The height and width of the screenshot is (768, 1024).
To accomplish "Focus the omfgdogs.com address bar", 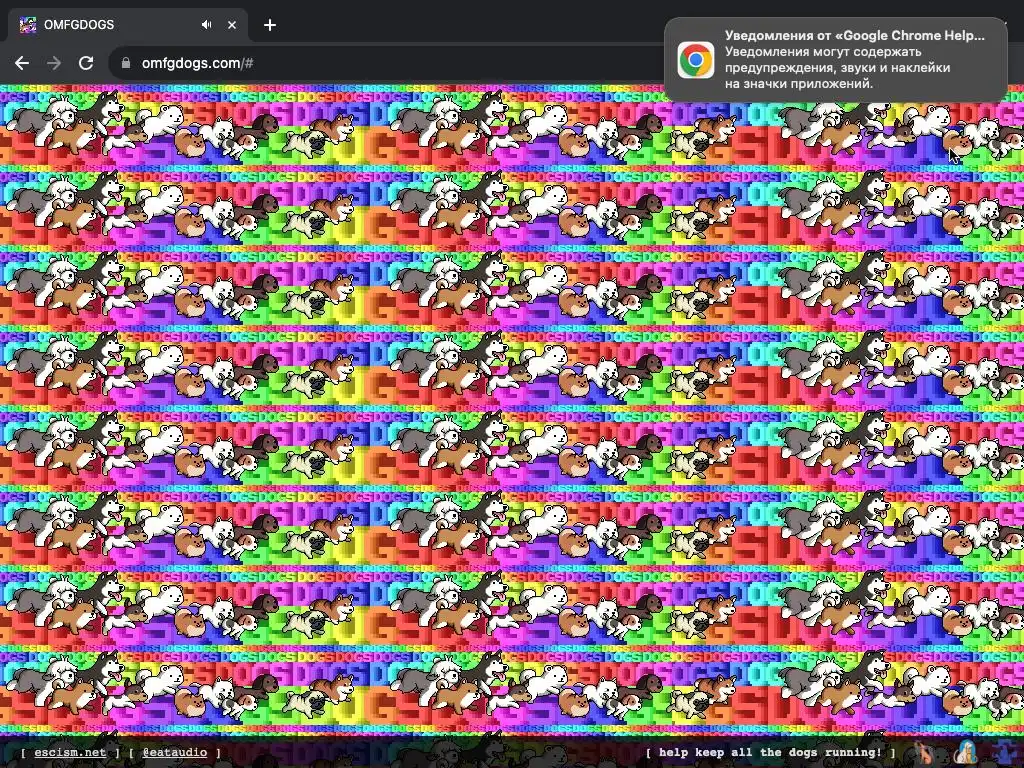I will tap(385, 63).
